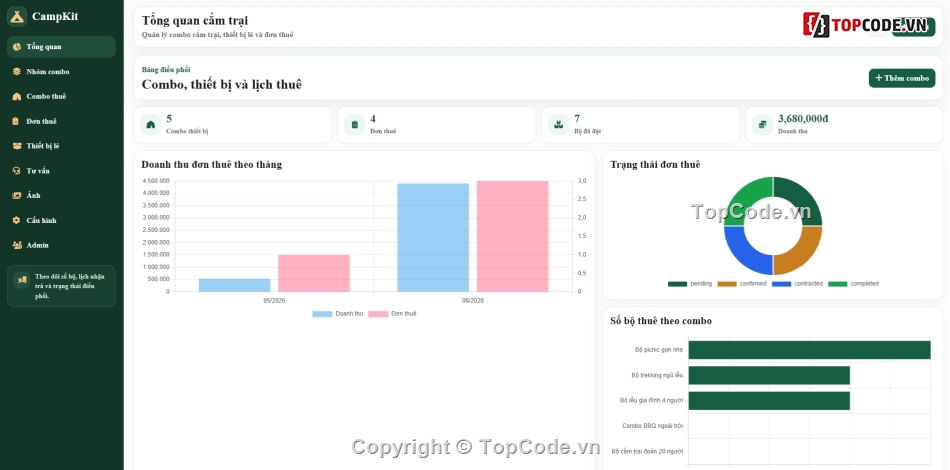Click the Thiết bị lẻ box icon

tap(17, 146)
